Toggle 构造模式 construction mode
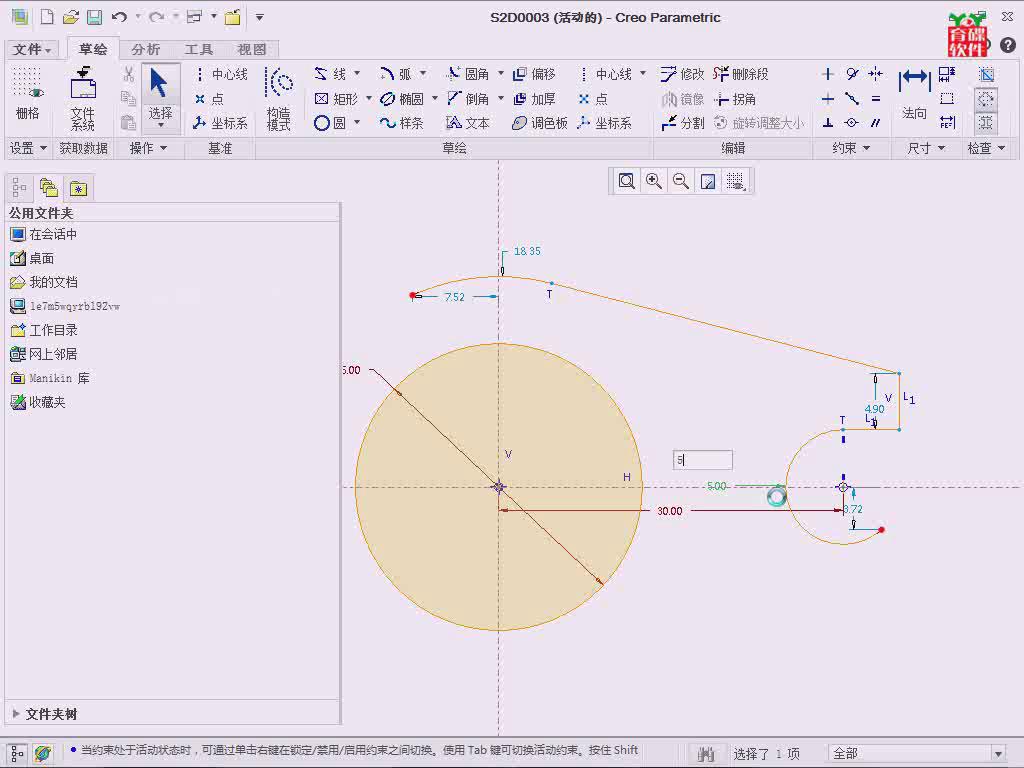 [x=279, y=99]
